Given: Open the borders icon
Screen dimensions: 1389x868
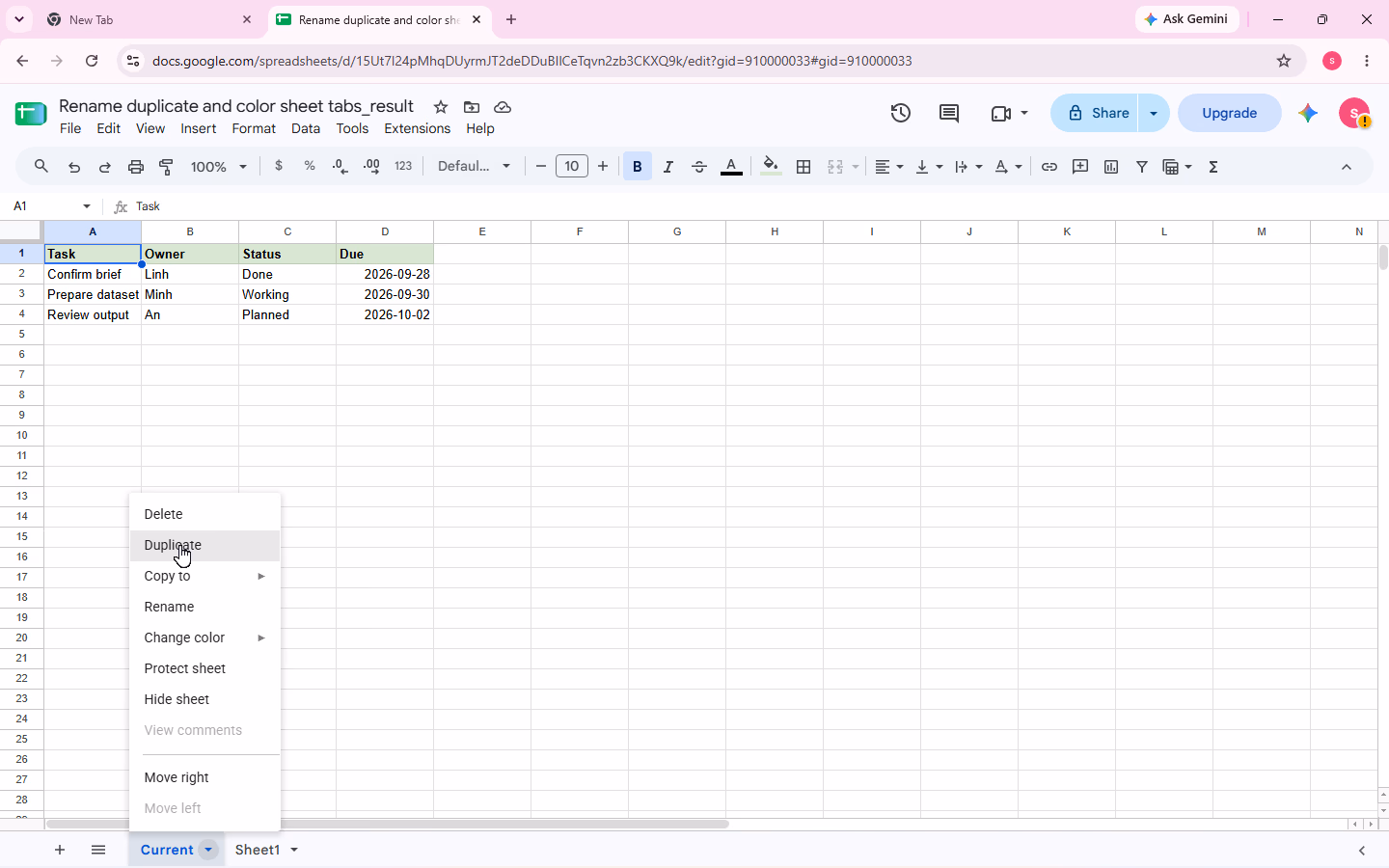Looking at the screenshot, I should [803, 167].
